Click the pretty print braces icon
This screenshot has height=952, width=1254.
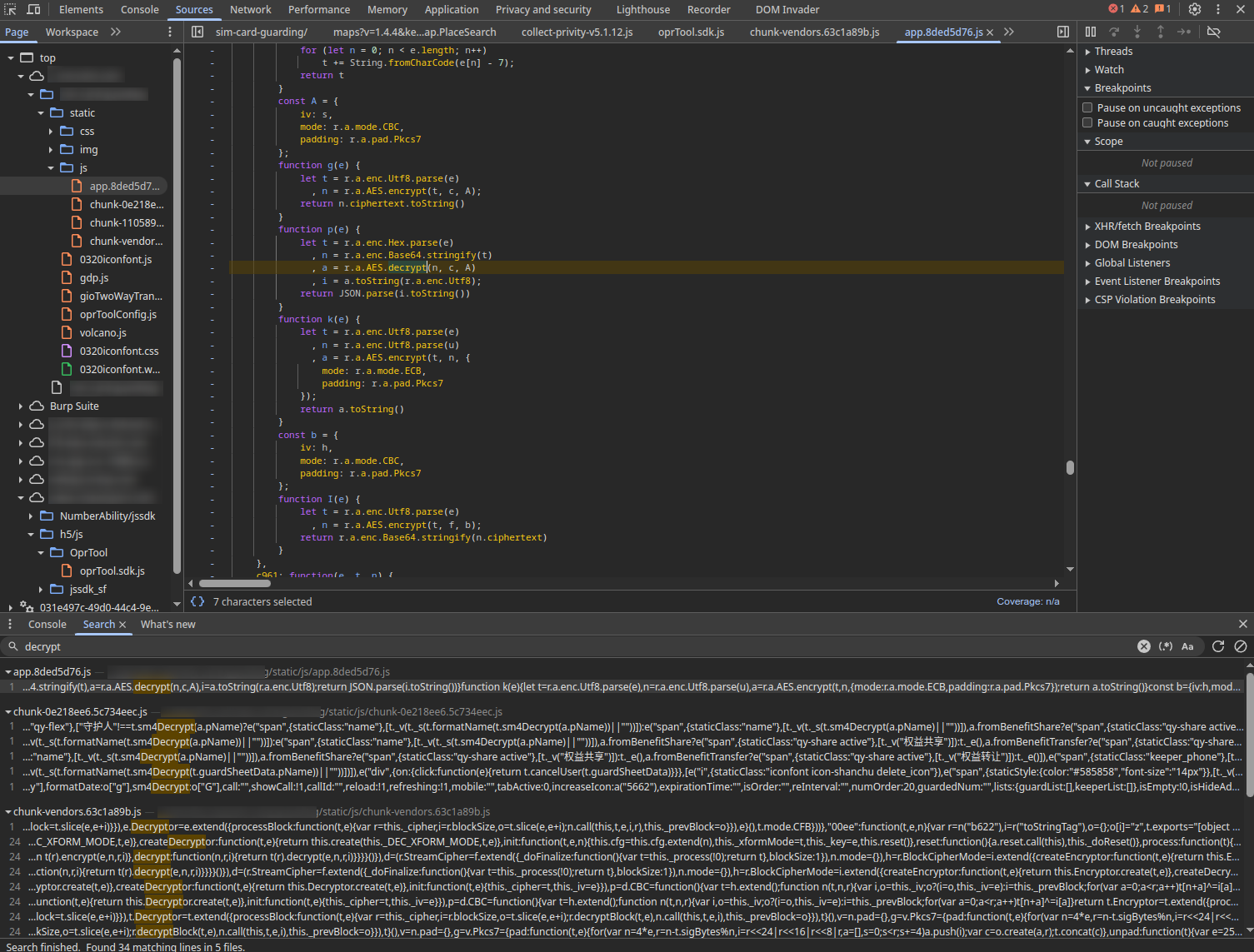click(x=197, y=601)
